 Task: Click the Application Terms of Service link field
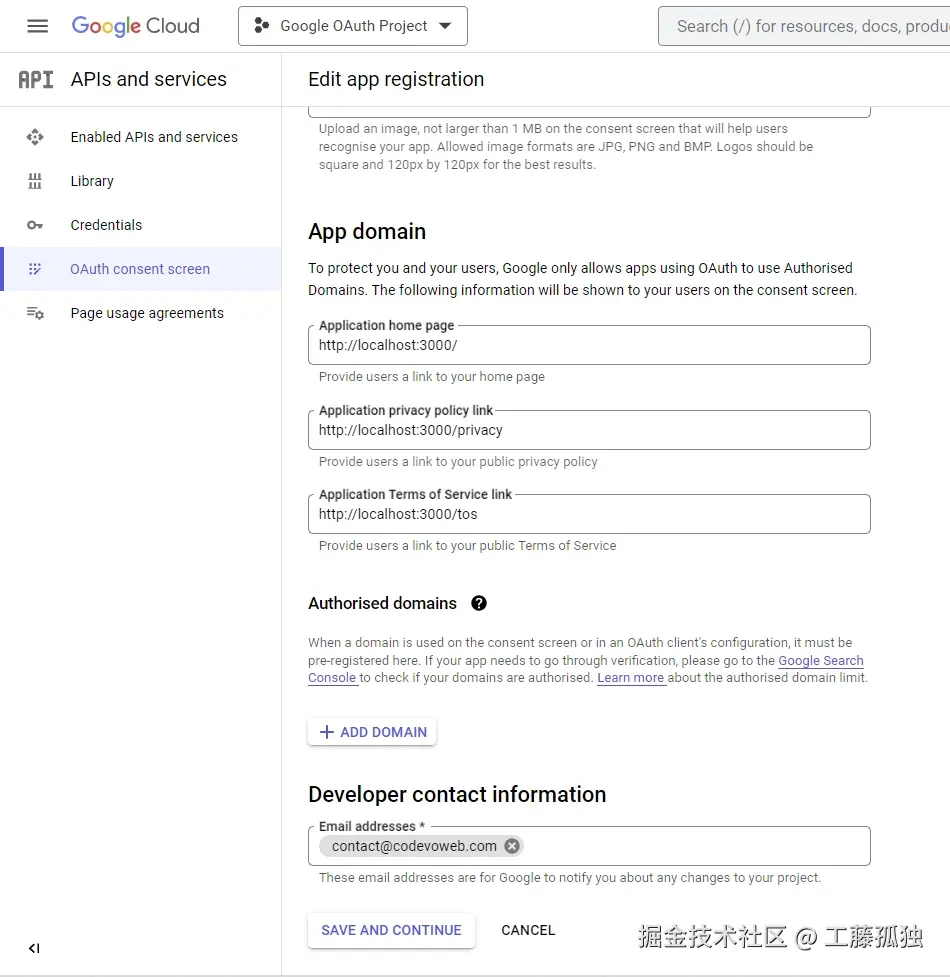589,514
